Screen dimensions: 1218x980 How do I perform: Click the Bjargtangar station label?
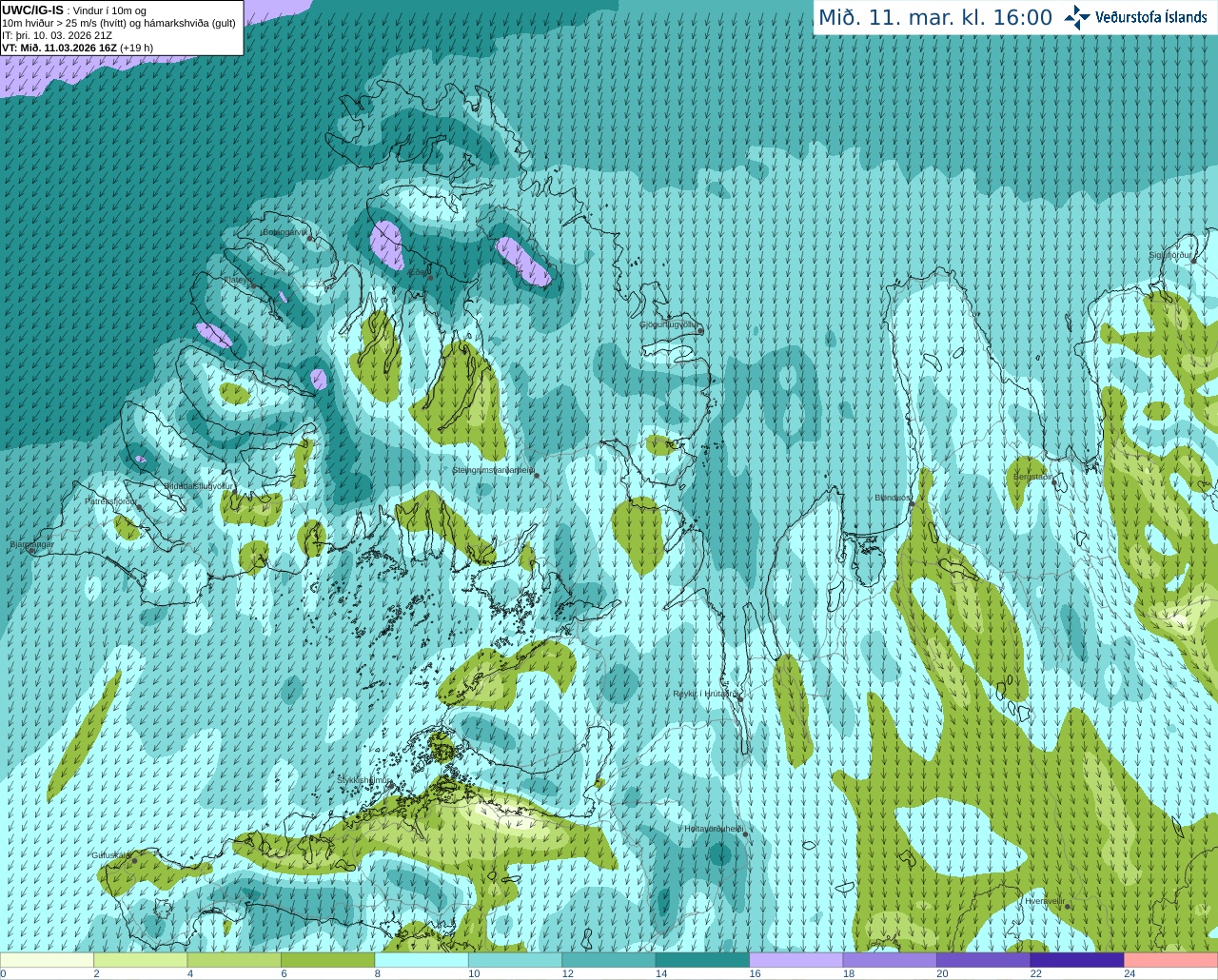pyautogui.click(x=31, y=544)
